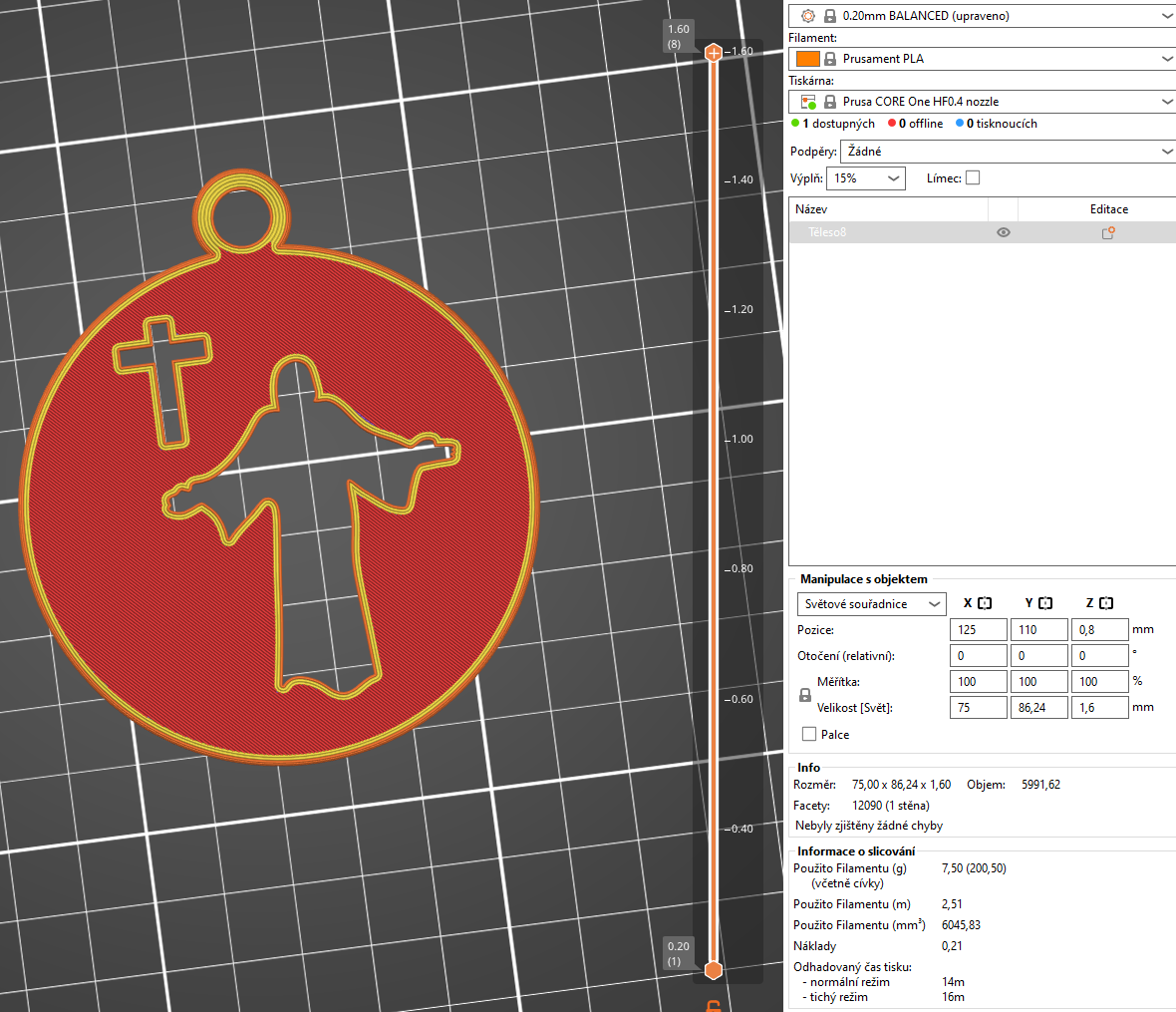Click the lock icon beside Prusament PLA

[830, 59]
